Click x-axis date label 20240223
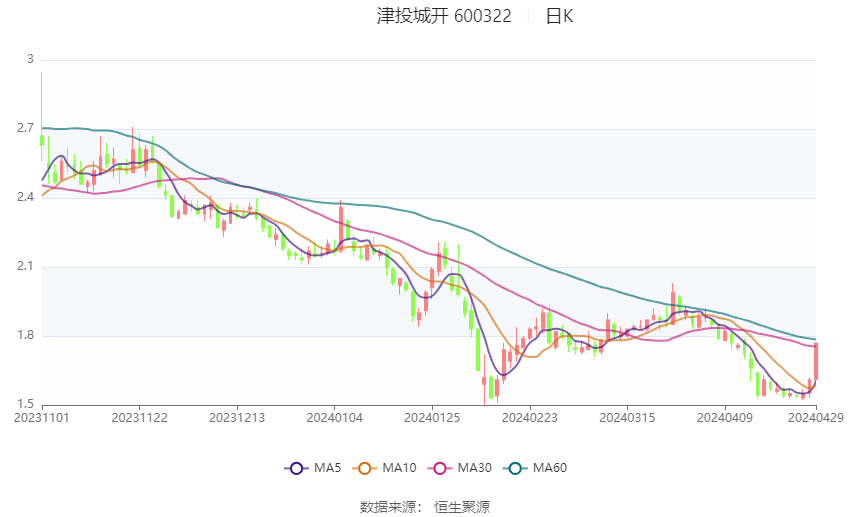This screenshot has height=517, width=850. coord(530,418)
